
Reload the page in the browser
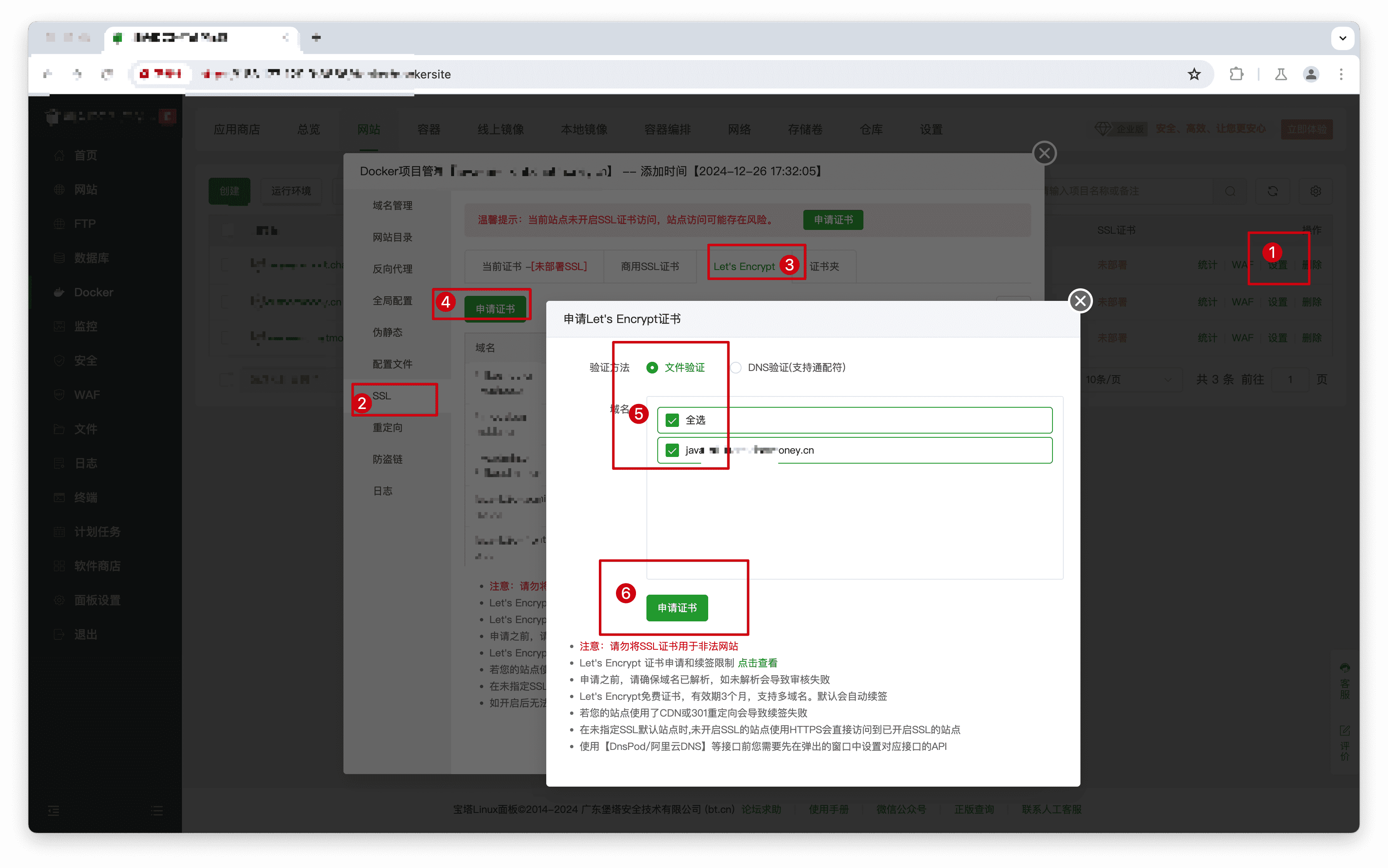pyautogui.click(x=107, y=74)
